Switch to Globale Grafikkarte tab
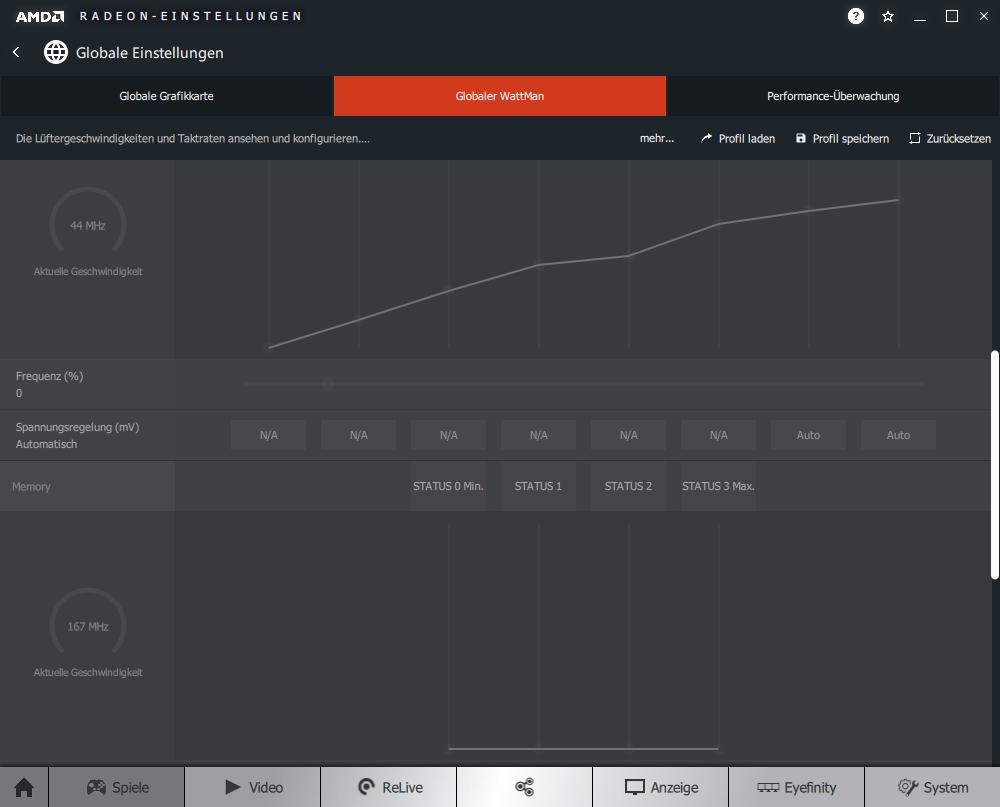This screenshot has width=1000, height=807. pyautogui.click(x=166, y=96)
